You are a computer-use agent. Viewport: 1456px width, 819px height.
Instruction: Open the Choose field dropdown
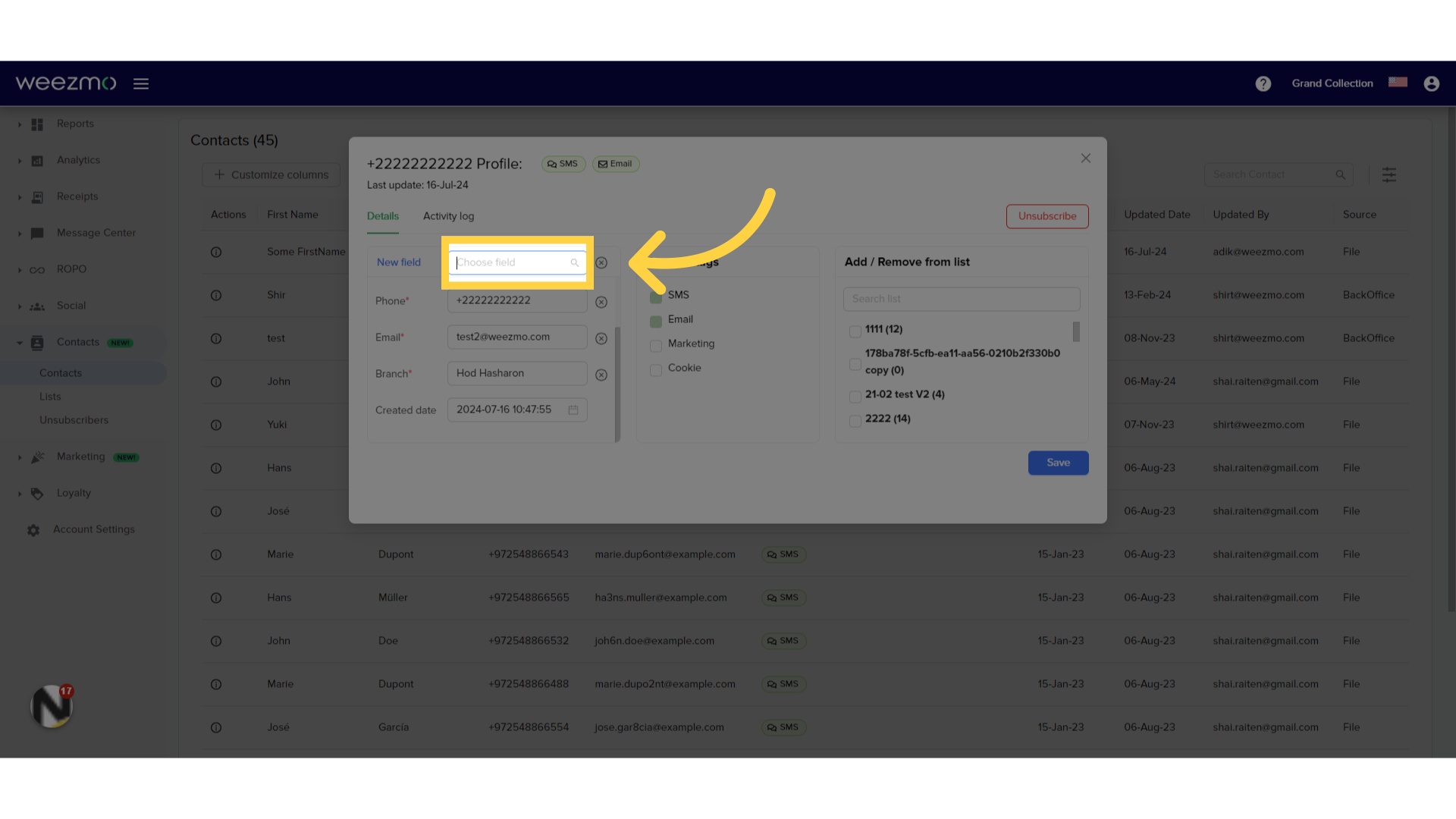click(x=517, y=262)
